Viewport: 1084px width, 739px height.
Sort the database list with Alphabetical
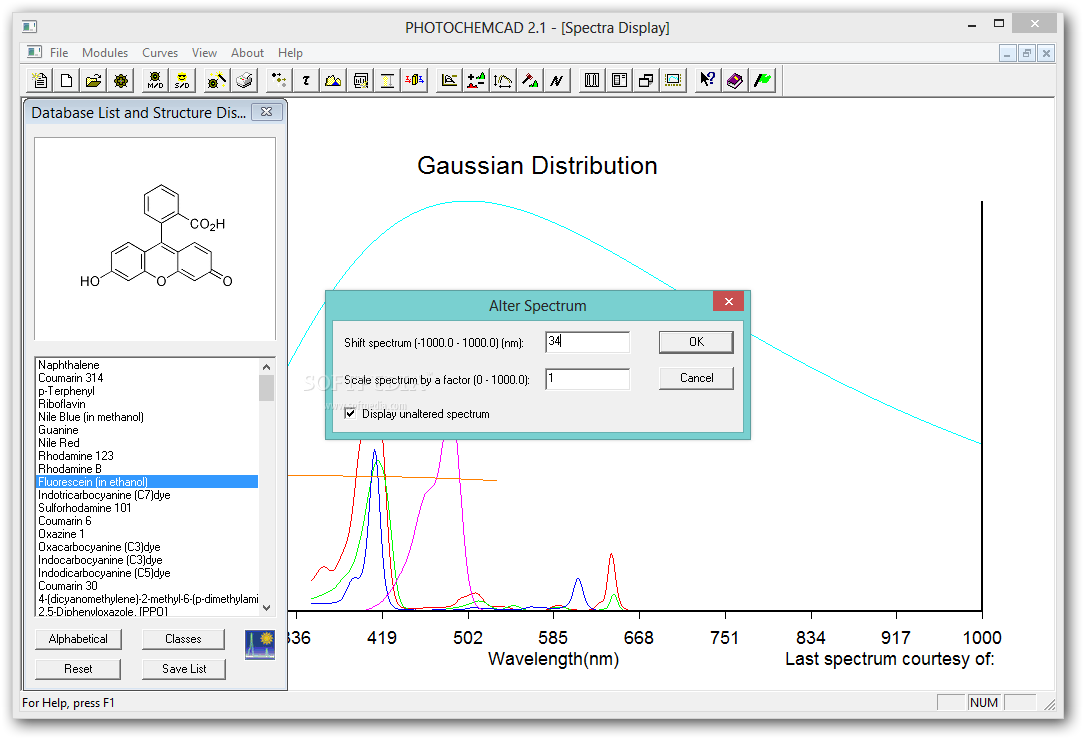tap(78, 639)
